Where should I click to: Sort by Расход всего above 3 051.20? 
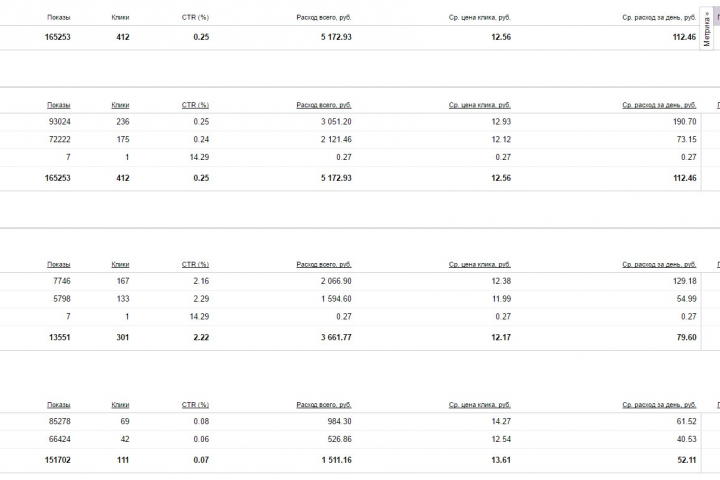coord(324,105)
